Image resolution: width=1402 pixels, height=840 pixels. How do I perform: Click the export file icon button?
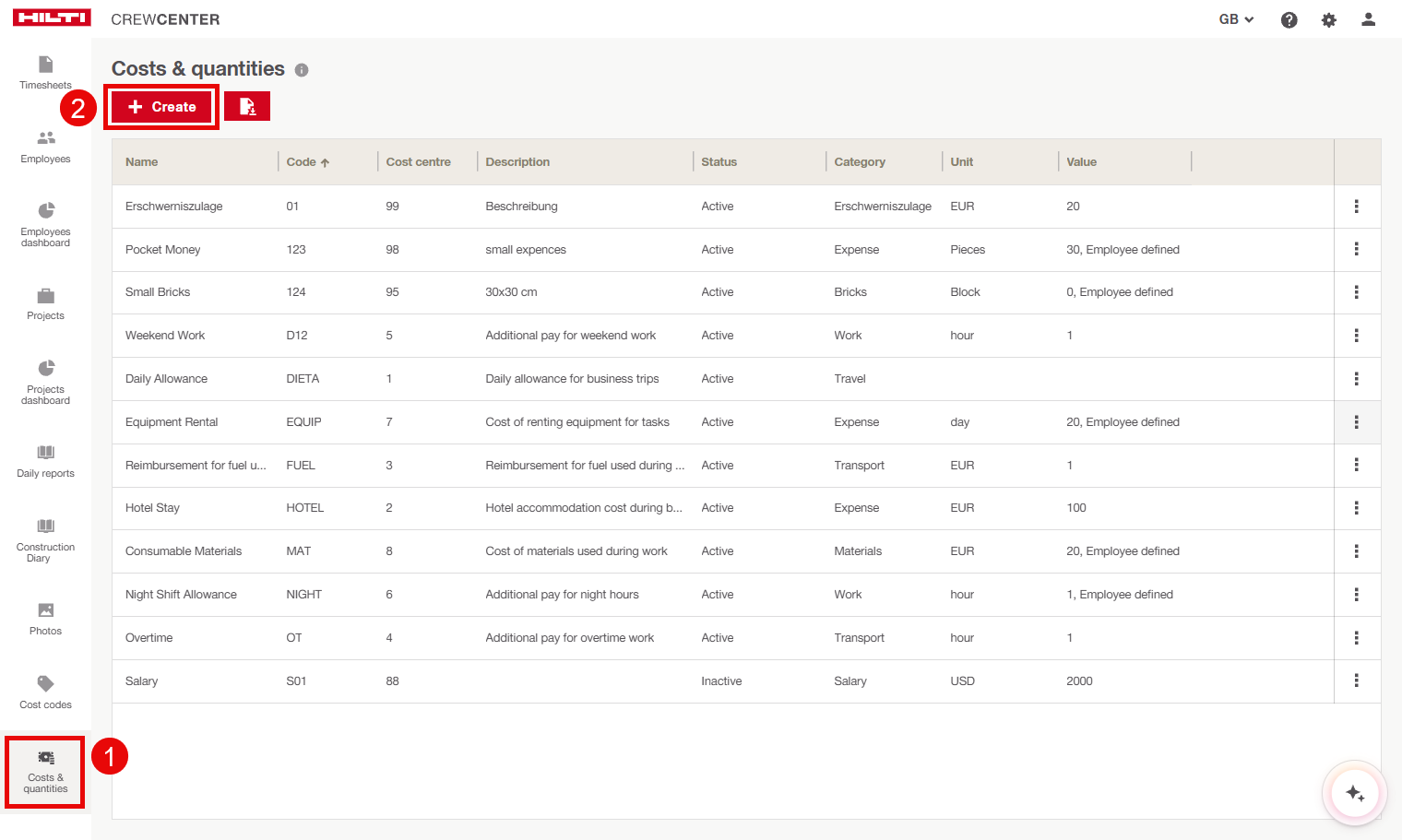click(x=247, y=107)
